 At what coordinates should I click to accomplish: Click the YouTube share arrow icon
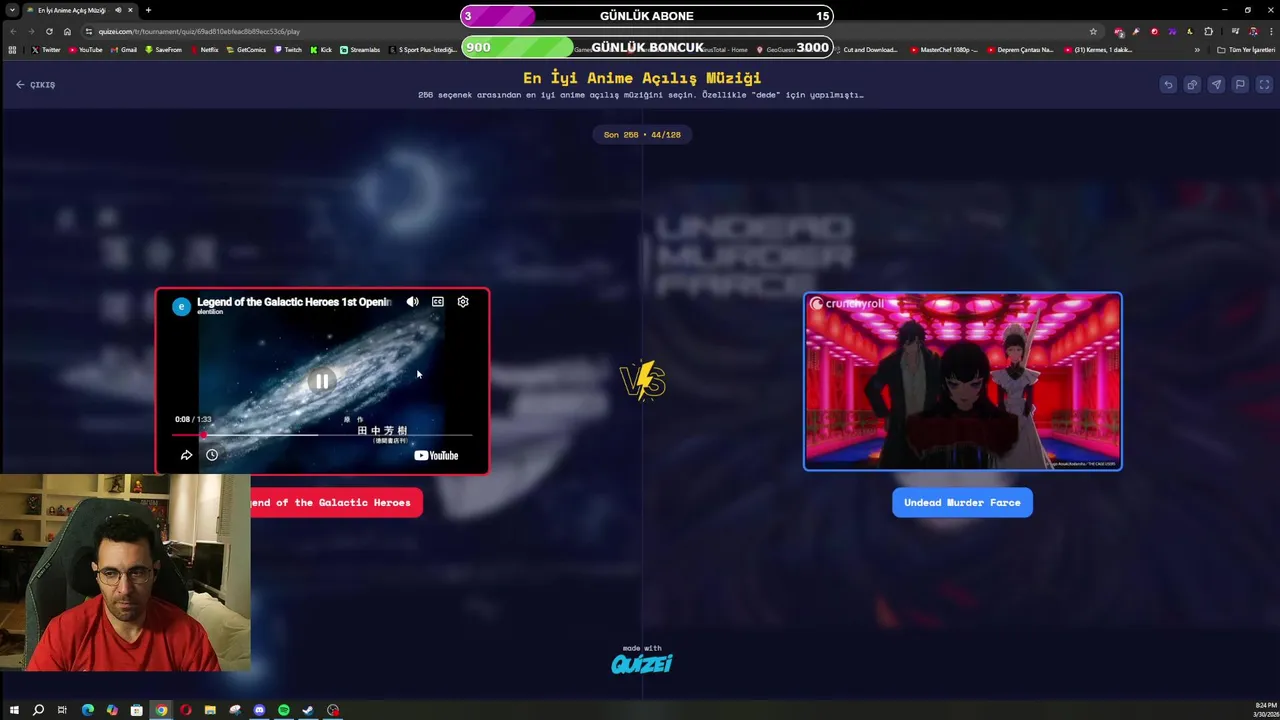tap(186, 455)
